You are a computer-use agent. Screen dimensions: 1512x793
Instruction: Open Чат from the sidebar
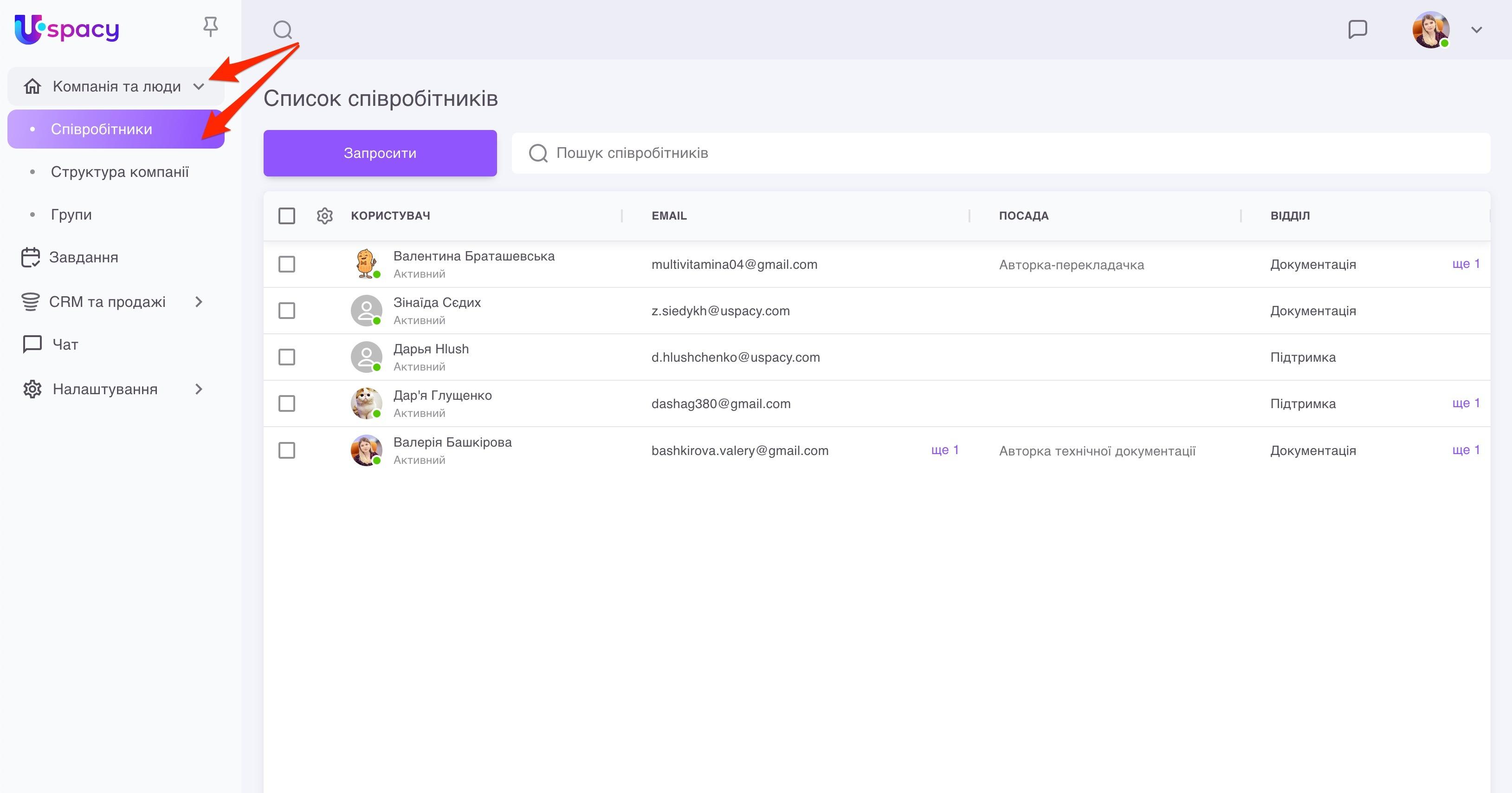[x=65, y=344]
